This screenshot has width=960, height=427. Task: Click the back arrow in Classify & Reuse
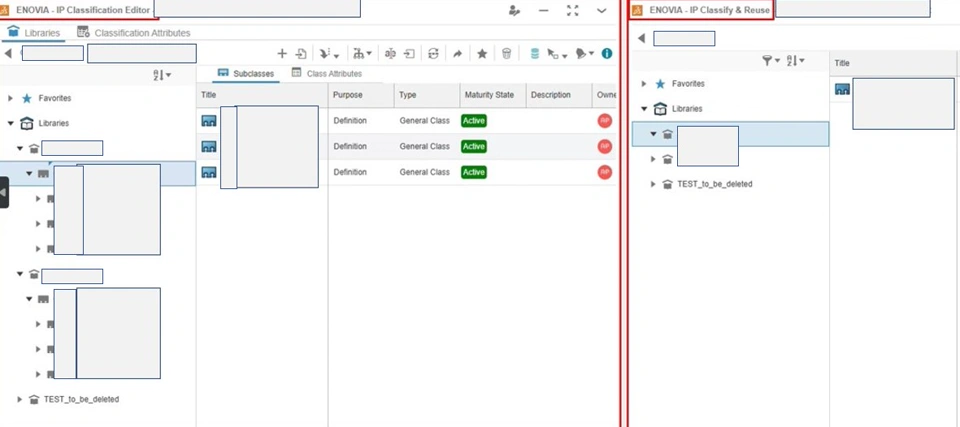pyautogui.click(x=641, y=38)
